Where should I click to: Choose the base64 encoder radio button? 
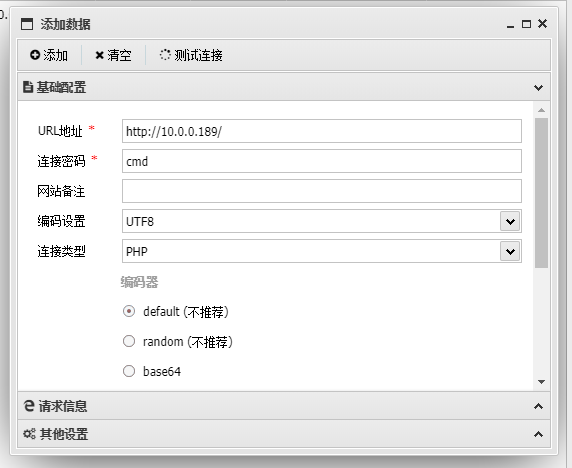(x=129, y=371)
